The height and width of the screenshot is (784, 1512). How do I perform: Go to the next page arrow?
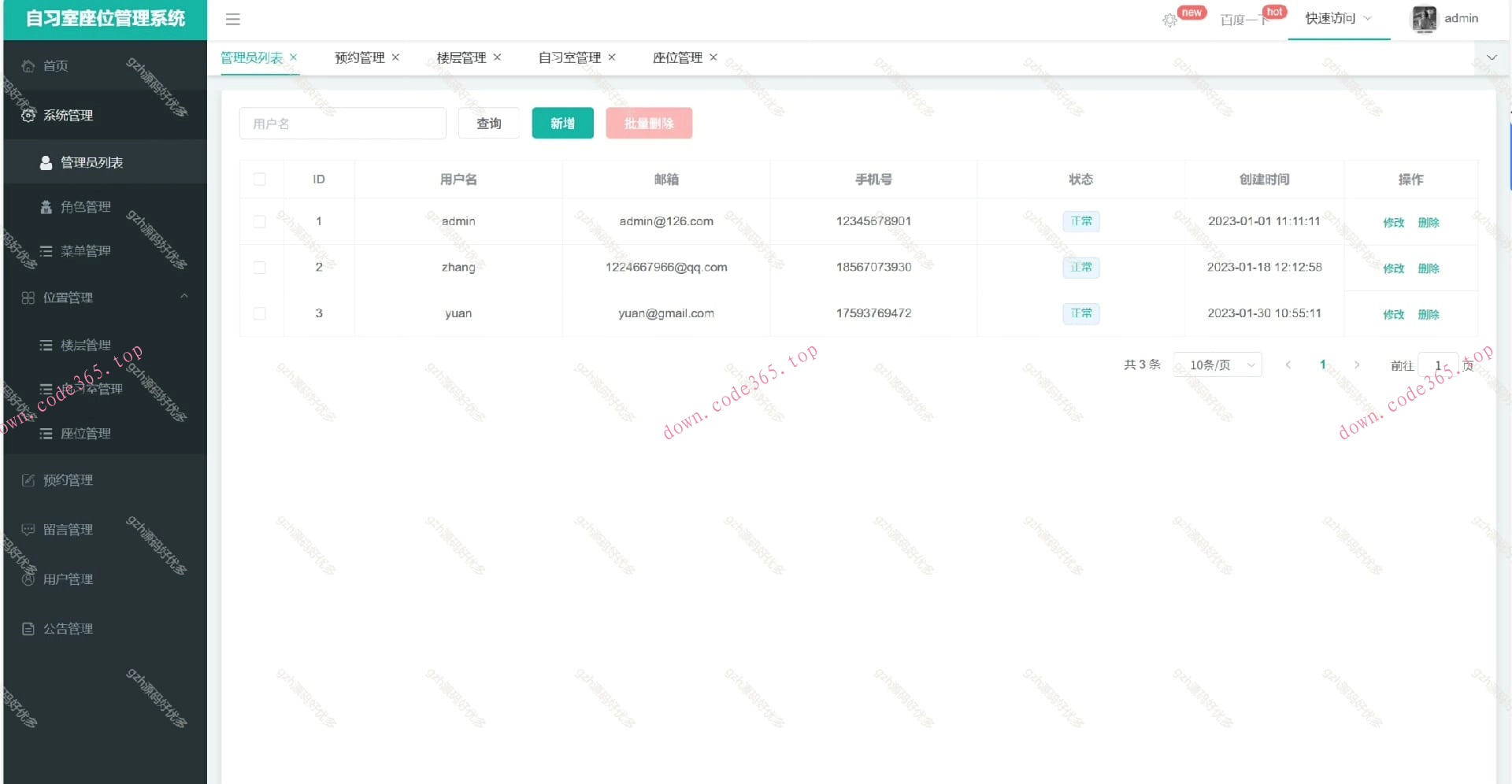[x=1357, y=365]
